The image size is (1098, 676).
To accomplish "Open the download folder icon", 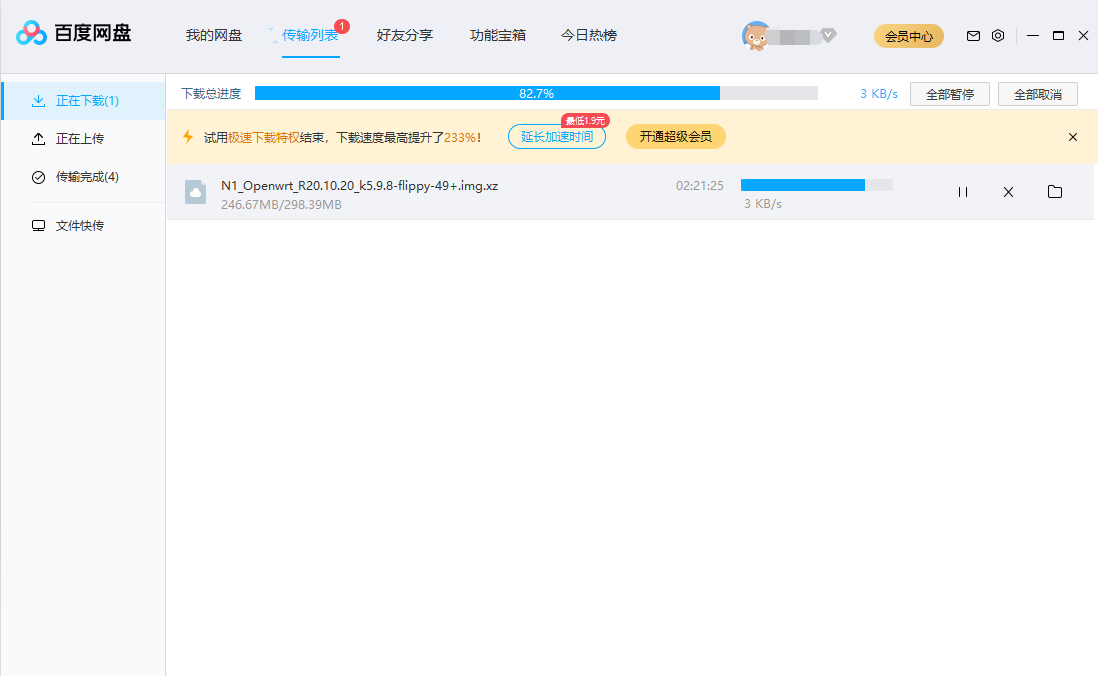I will coord(1055,191).
